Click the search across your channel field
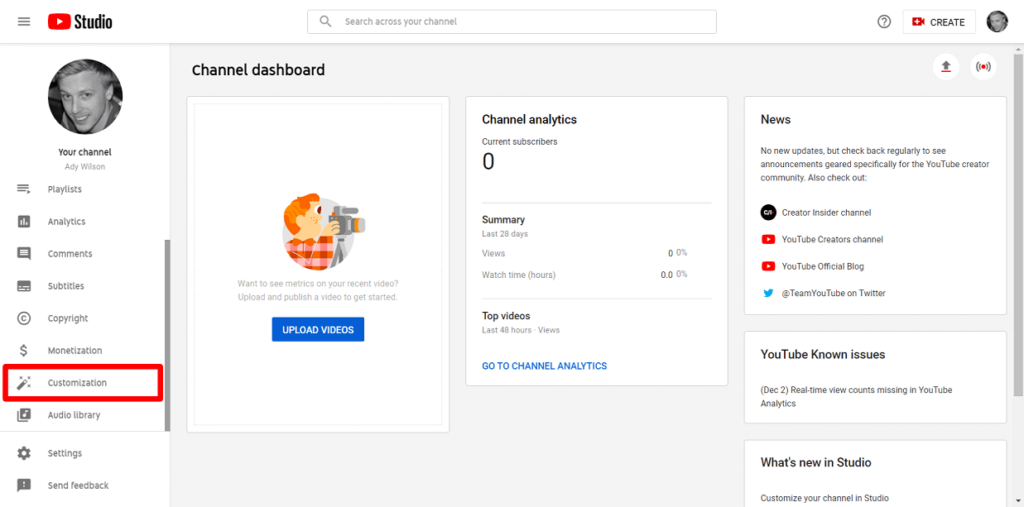1024x507 pixels. 512,22
